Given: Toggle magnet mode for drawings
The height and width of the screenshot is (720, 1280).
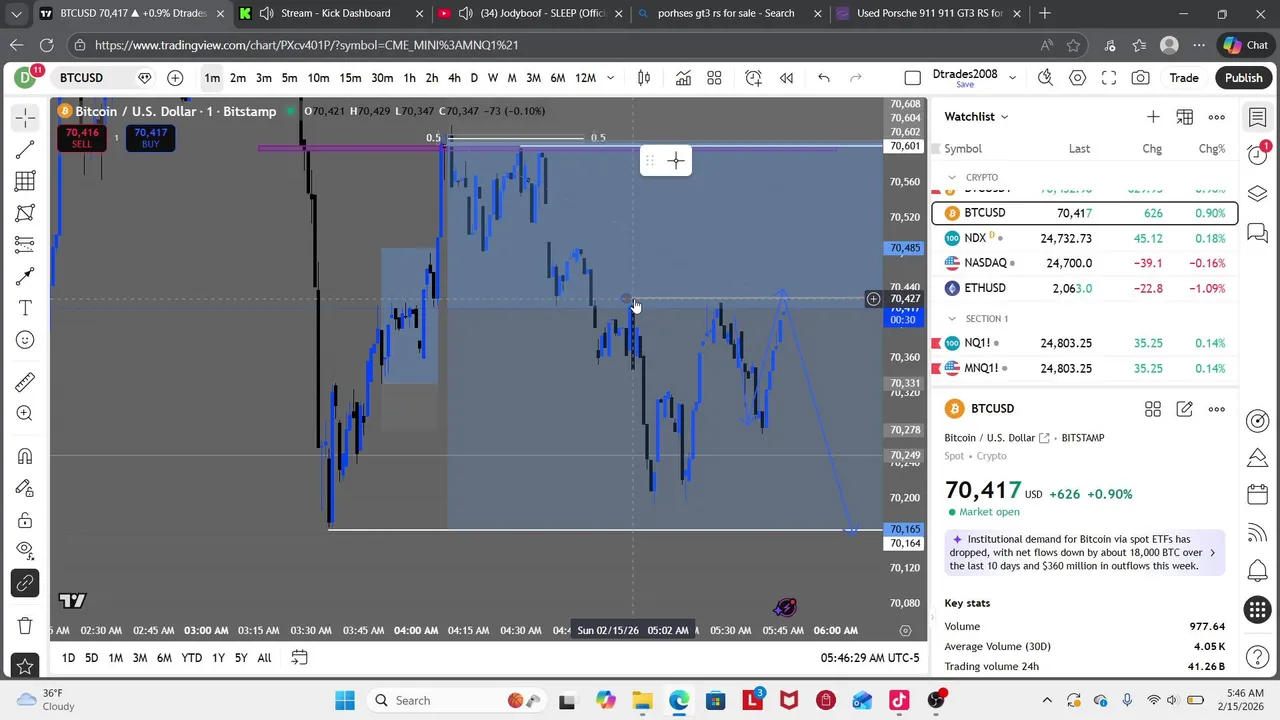Looking at the screenshot, I should pyautogui.click(x=25, y=456).
